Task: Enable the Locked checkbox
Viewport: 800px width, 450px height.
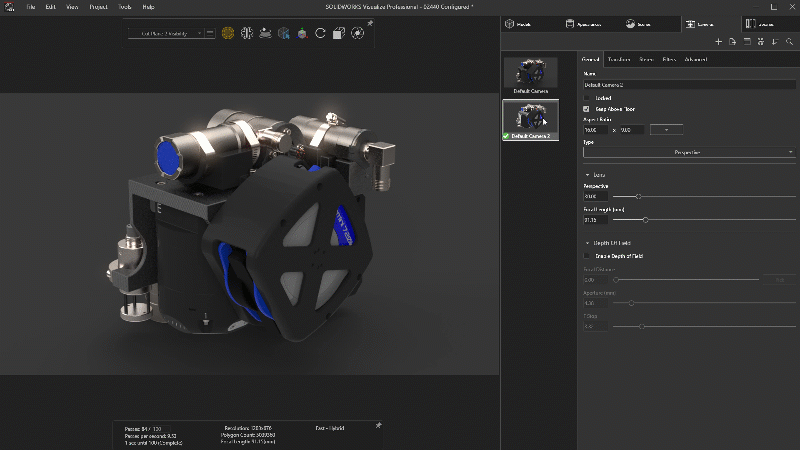Action: (587, 98)
